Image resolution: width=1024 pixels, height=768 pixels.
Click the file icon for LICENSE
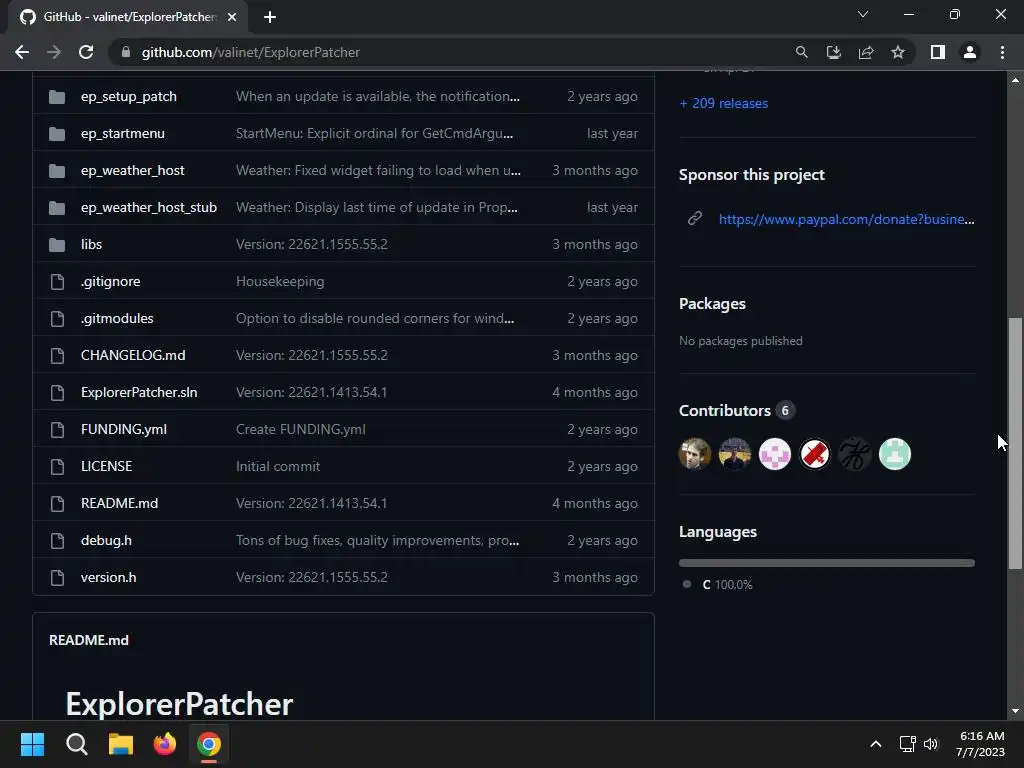(x=57, y=466)
